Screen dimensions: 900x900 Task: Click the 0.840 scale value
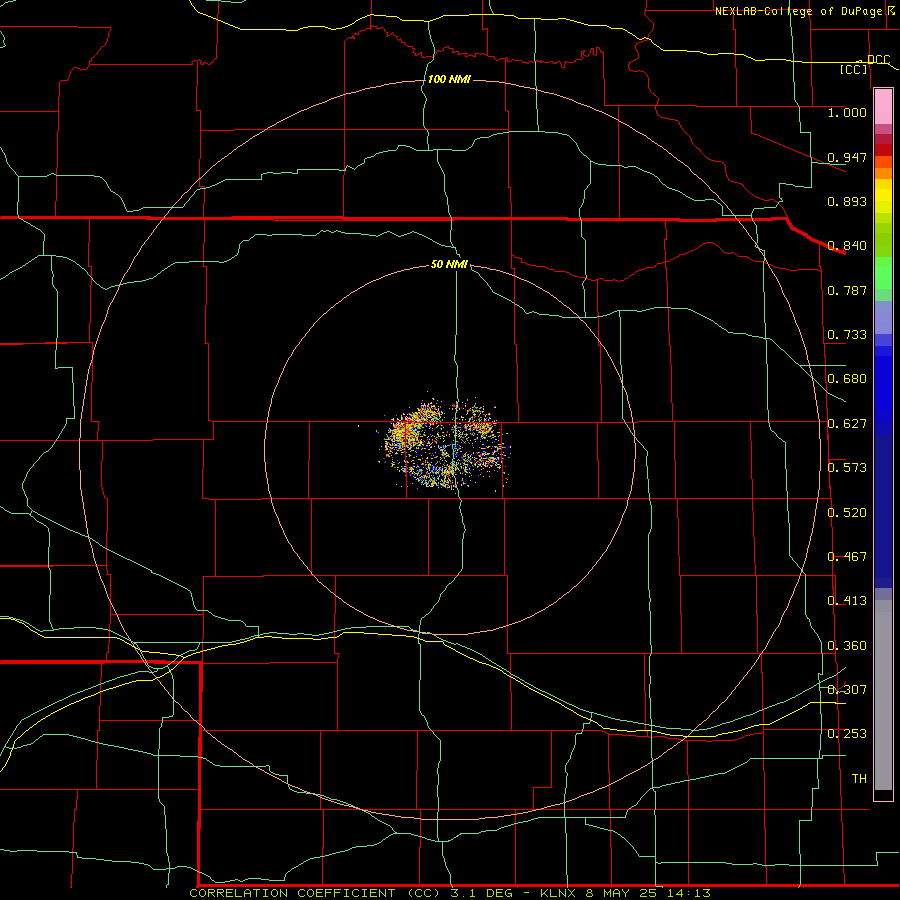pyautogui.click(x=847, y=245)
